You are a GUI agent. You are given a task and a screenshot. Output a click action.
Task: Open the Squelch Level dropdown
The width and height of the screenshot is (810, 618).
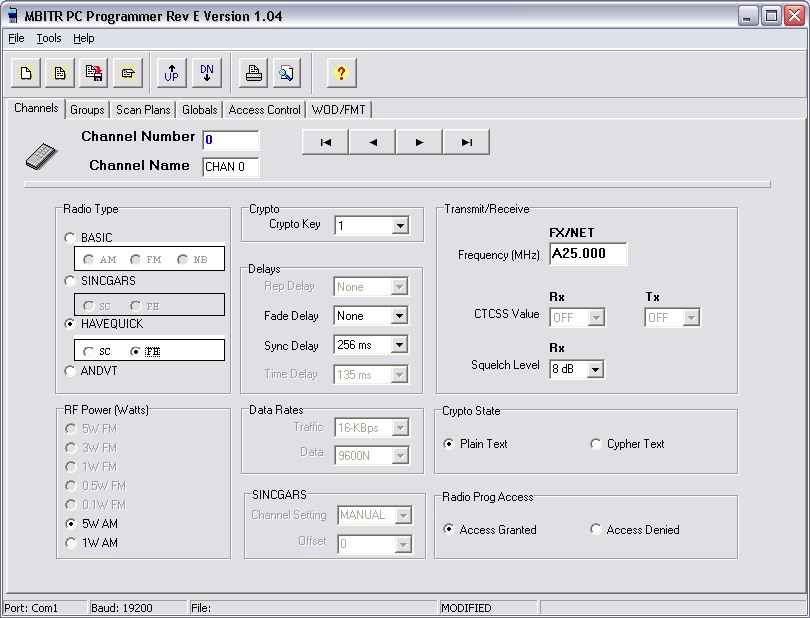(596, 370)
